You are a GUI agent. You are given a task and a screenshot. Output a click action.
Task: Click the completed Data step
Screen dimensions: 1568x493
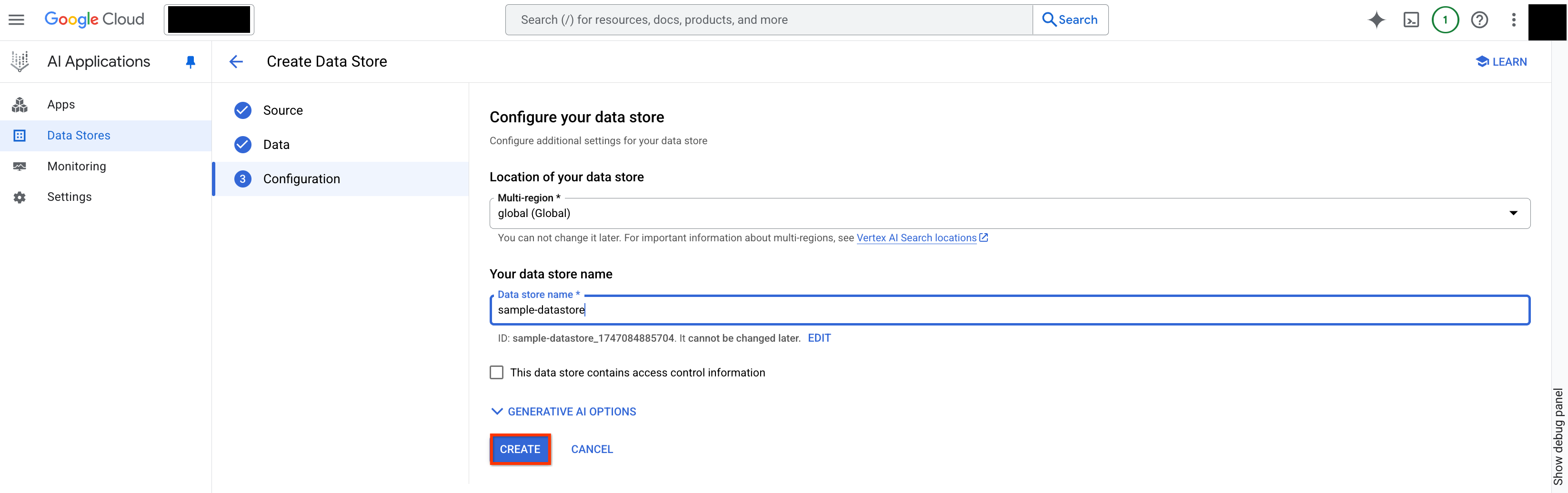click(x=277, y=144)
